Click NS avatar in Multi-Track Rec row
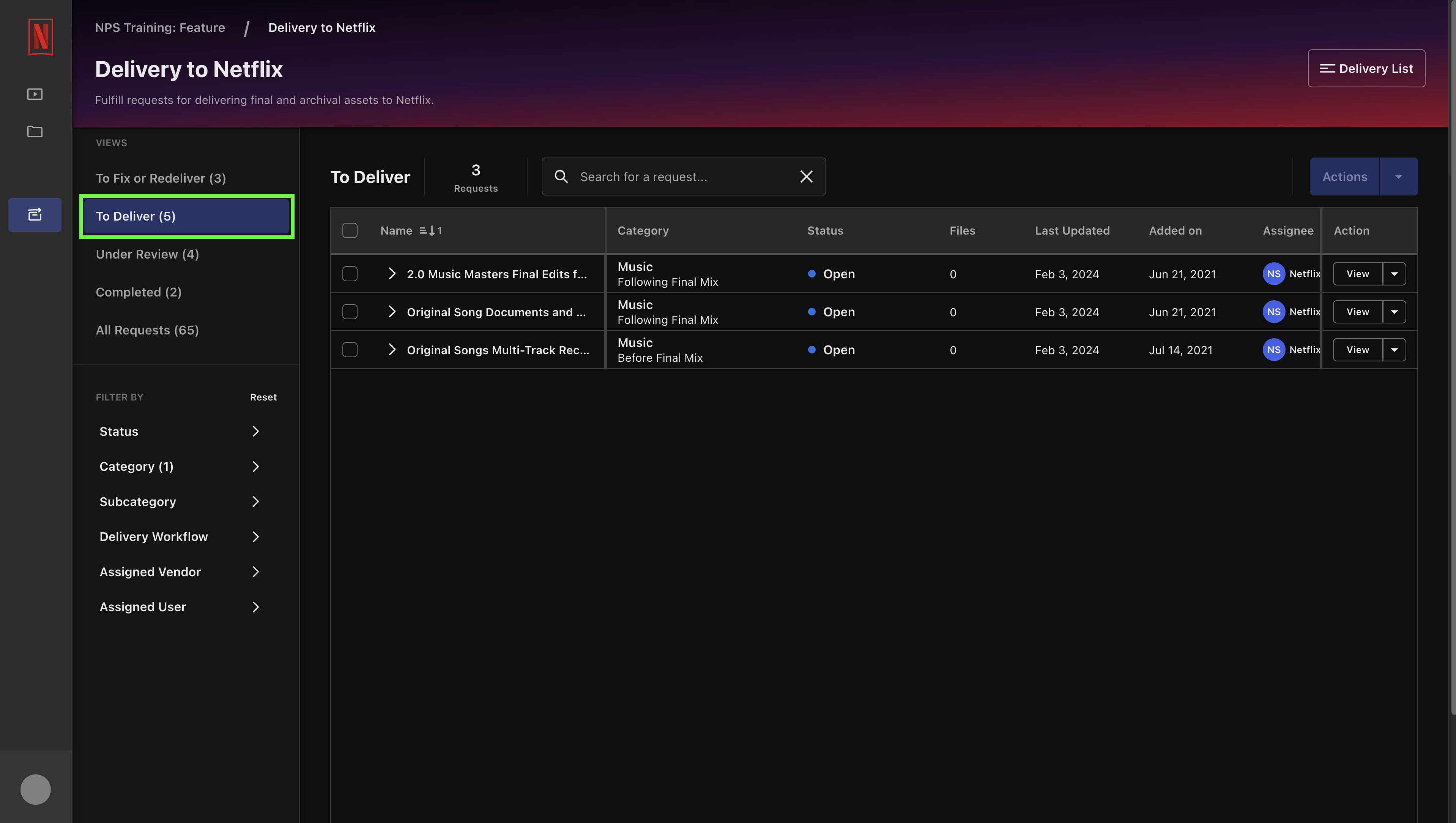Screen dimensions: 1456x823 1273,349
